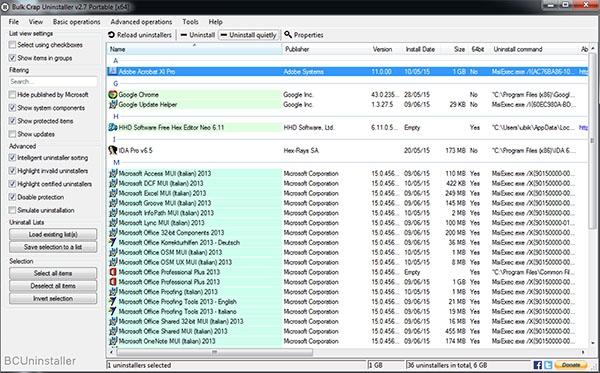Open the Facebook link icon
Viewport: 600px width, 373px height.
pos(538,365)
